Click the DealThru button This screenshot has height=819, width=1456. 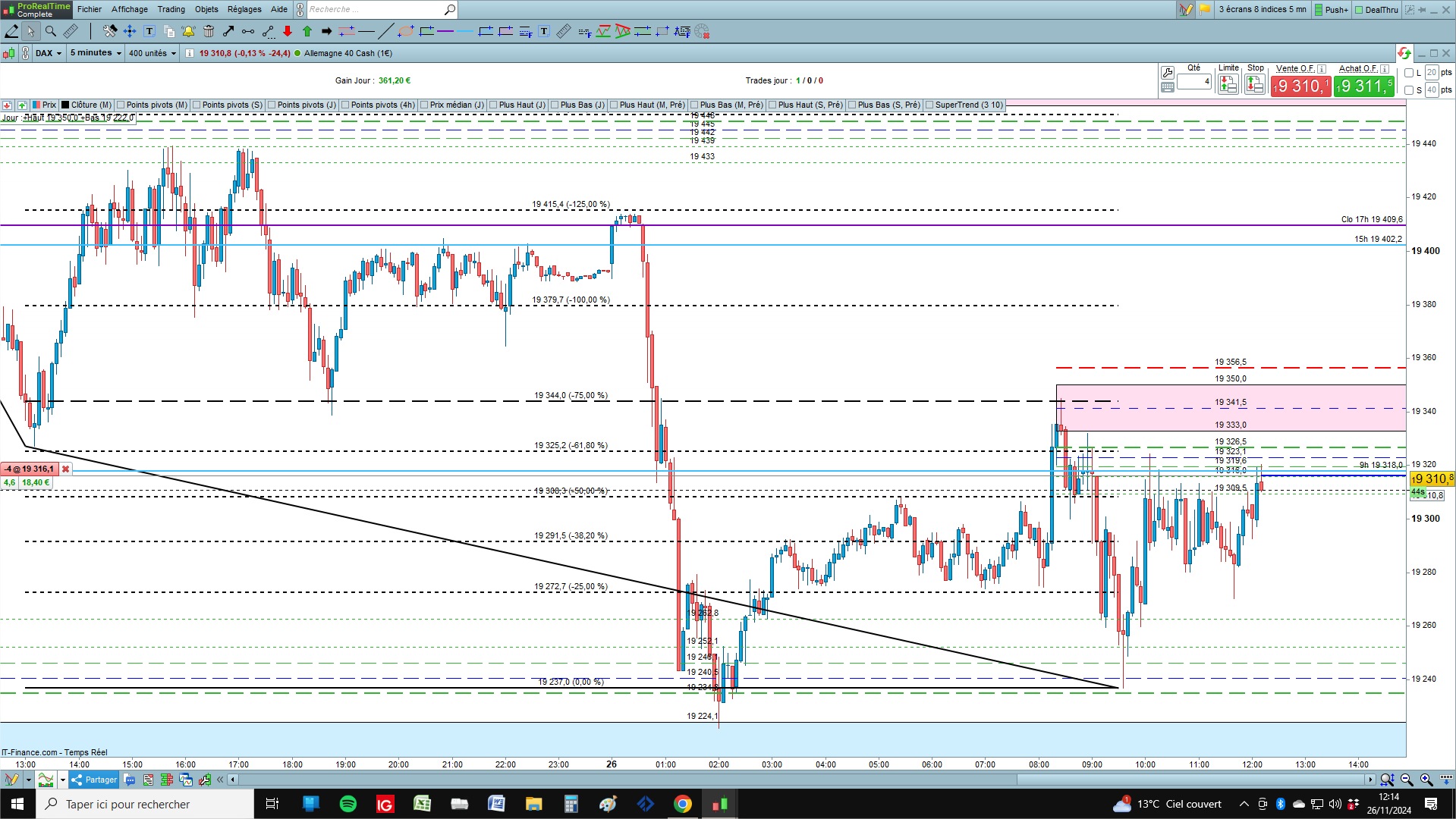(x=1377, y=9)
